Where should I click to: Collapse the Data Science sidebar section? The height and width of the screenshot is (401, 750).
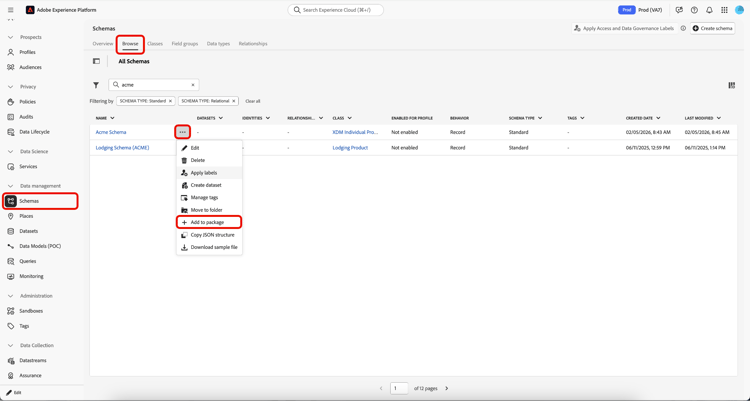pyautogui.click(x=11, y=152)
